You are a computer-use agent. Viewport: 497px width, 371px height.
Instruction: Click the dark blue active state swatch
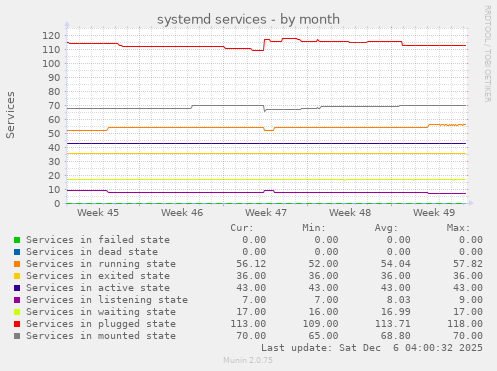[17, 288]
